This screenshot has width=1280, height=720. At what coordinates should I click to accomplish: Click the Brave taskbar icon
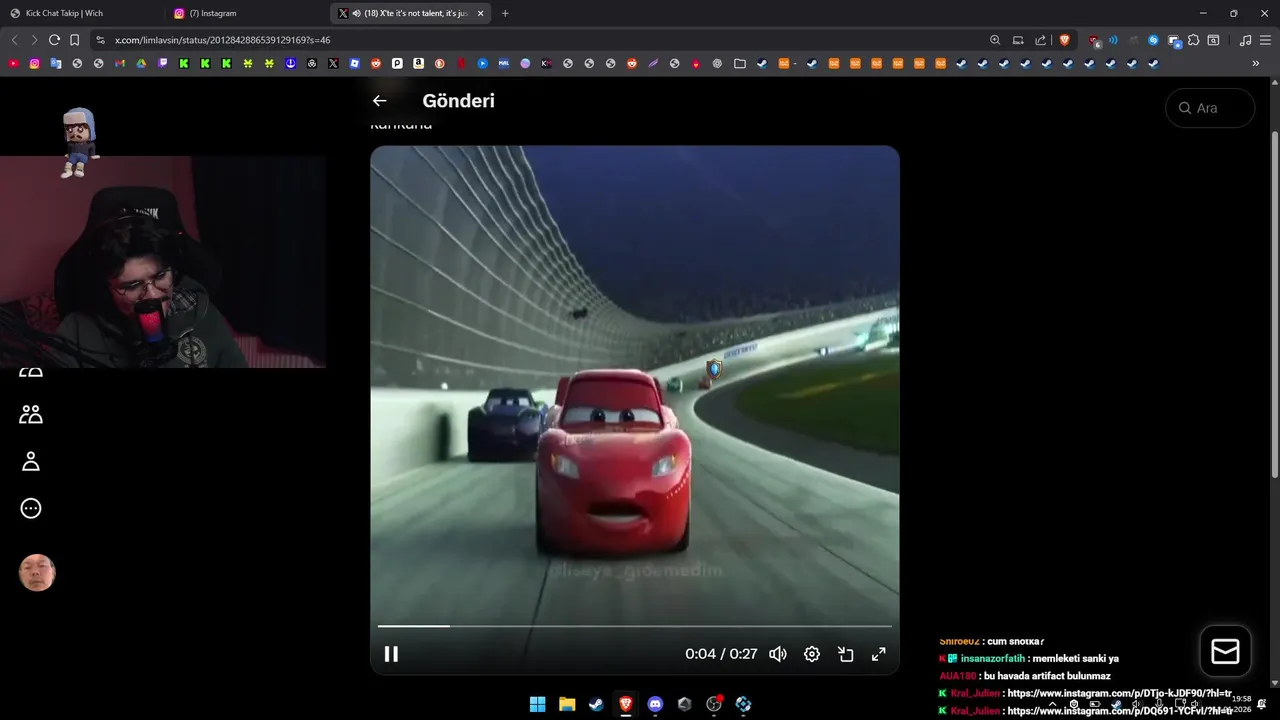click(x=626, y=704)
